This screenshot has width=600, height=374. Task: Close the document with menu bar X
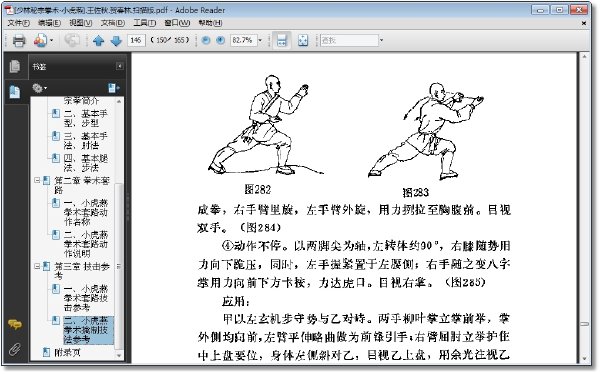[x=584, y=23]
